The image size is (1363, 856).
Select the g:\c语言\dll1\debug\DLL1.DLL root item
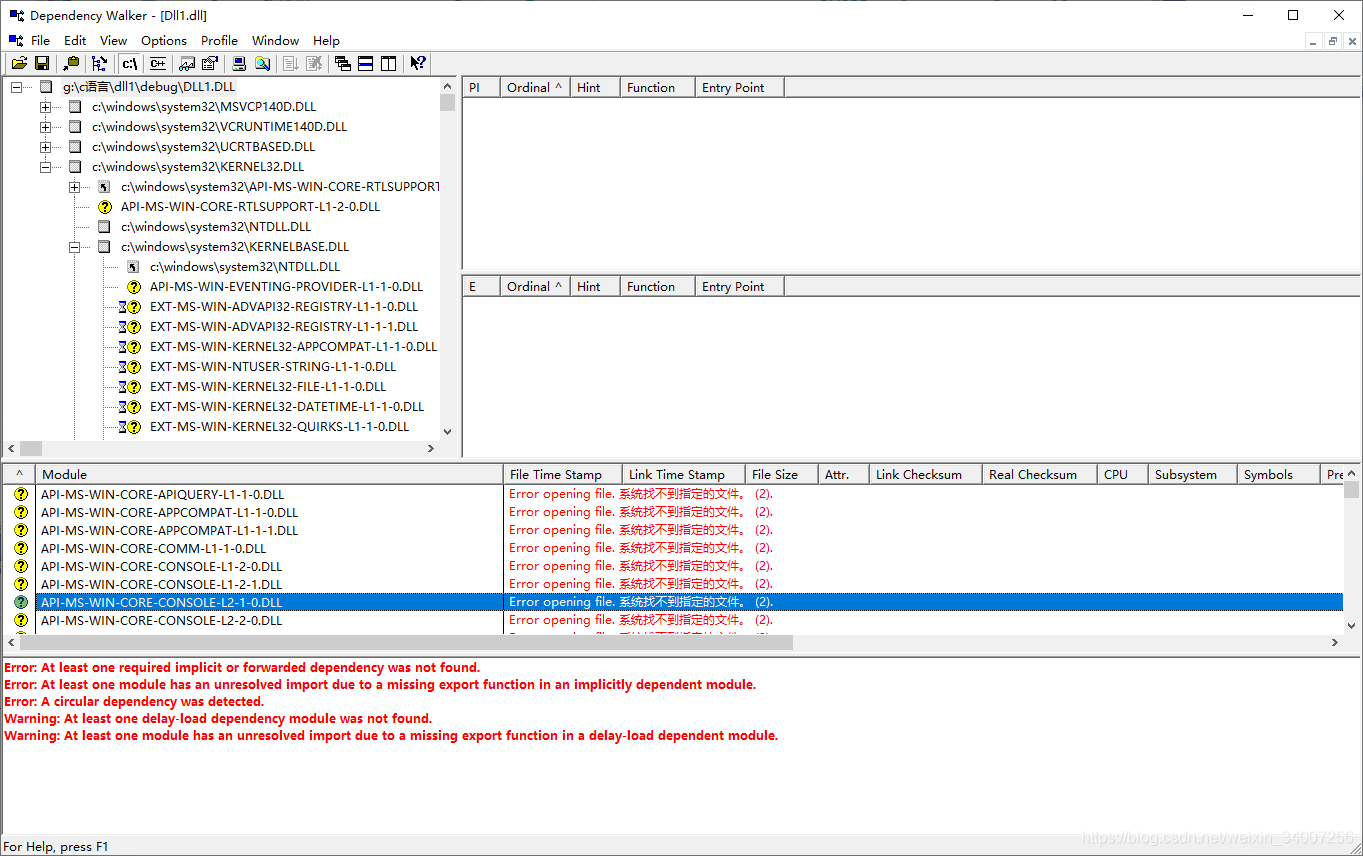point(149,87)
